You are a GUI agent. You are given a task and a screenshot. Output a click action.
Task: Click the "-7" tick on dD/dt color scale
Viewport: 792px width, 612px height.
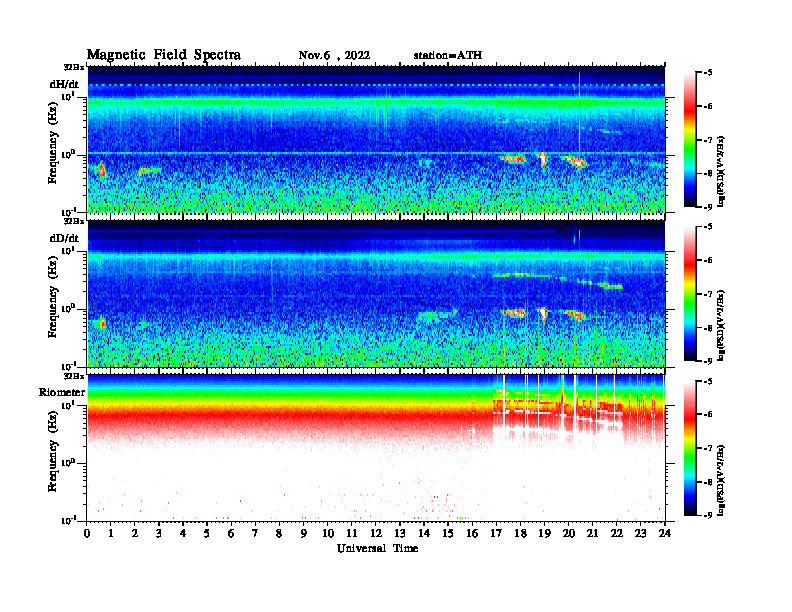708,294
